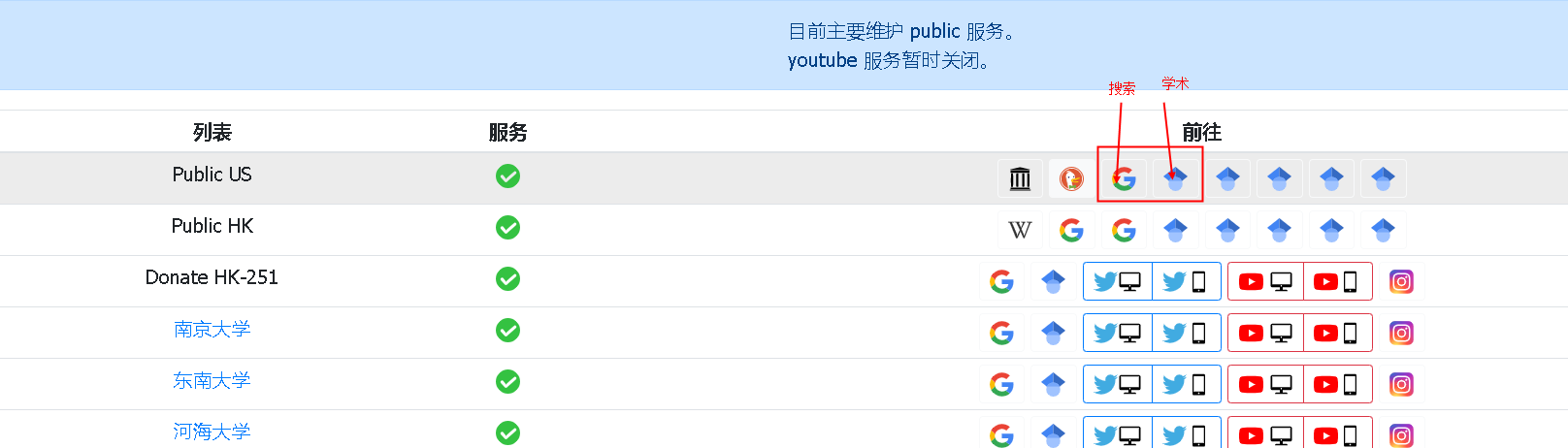Click first Google icon in Public HK row
1568x448 pixels.
coord(1071,230)
